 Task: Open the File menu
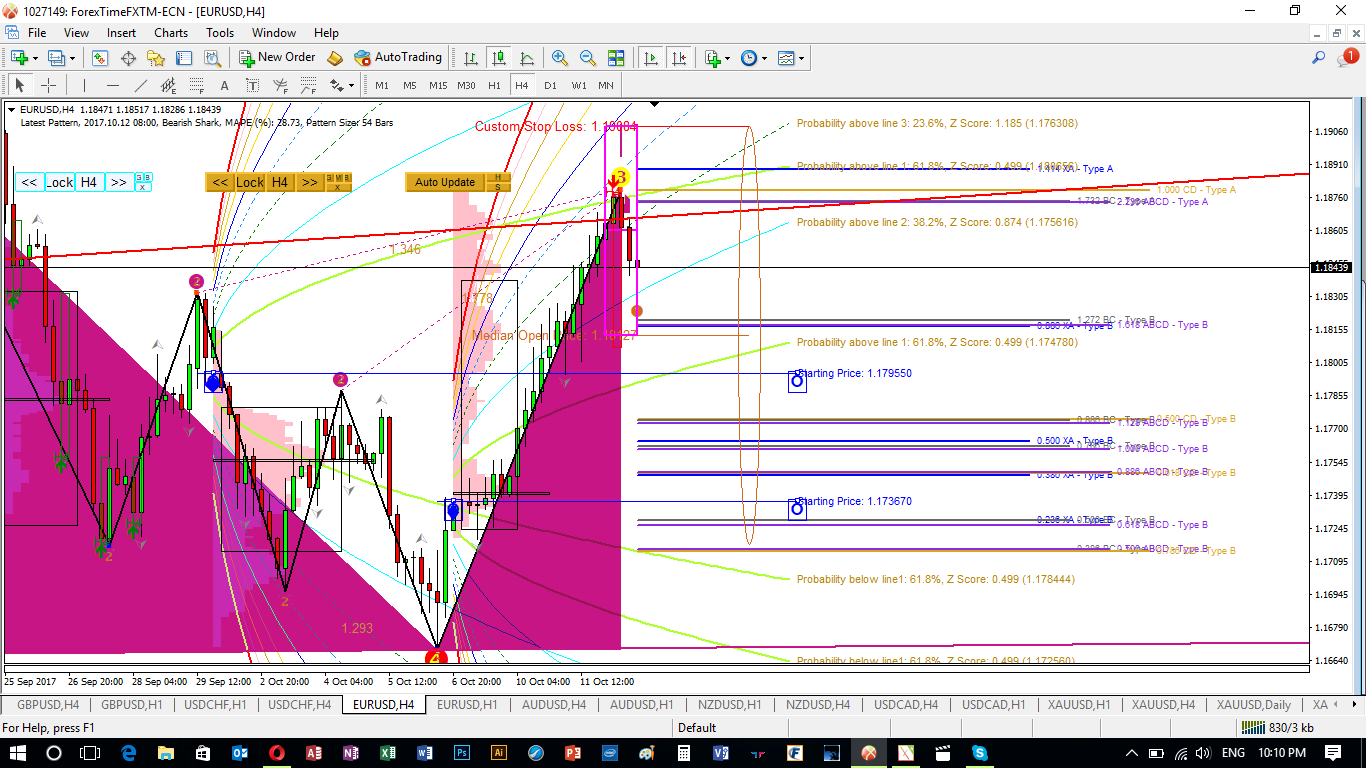tap(37, 33)
